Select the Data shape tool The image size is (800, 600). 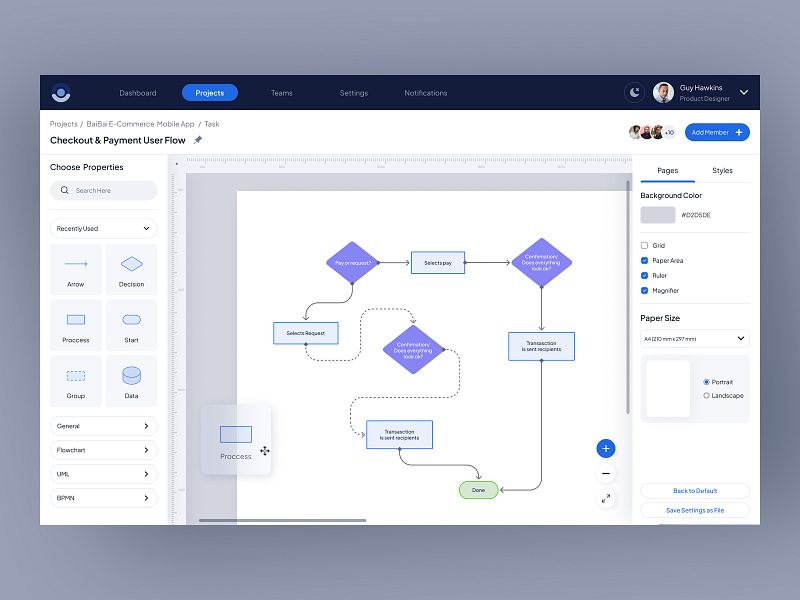tap(131, 380)
